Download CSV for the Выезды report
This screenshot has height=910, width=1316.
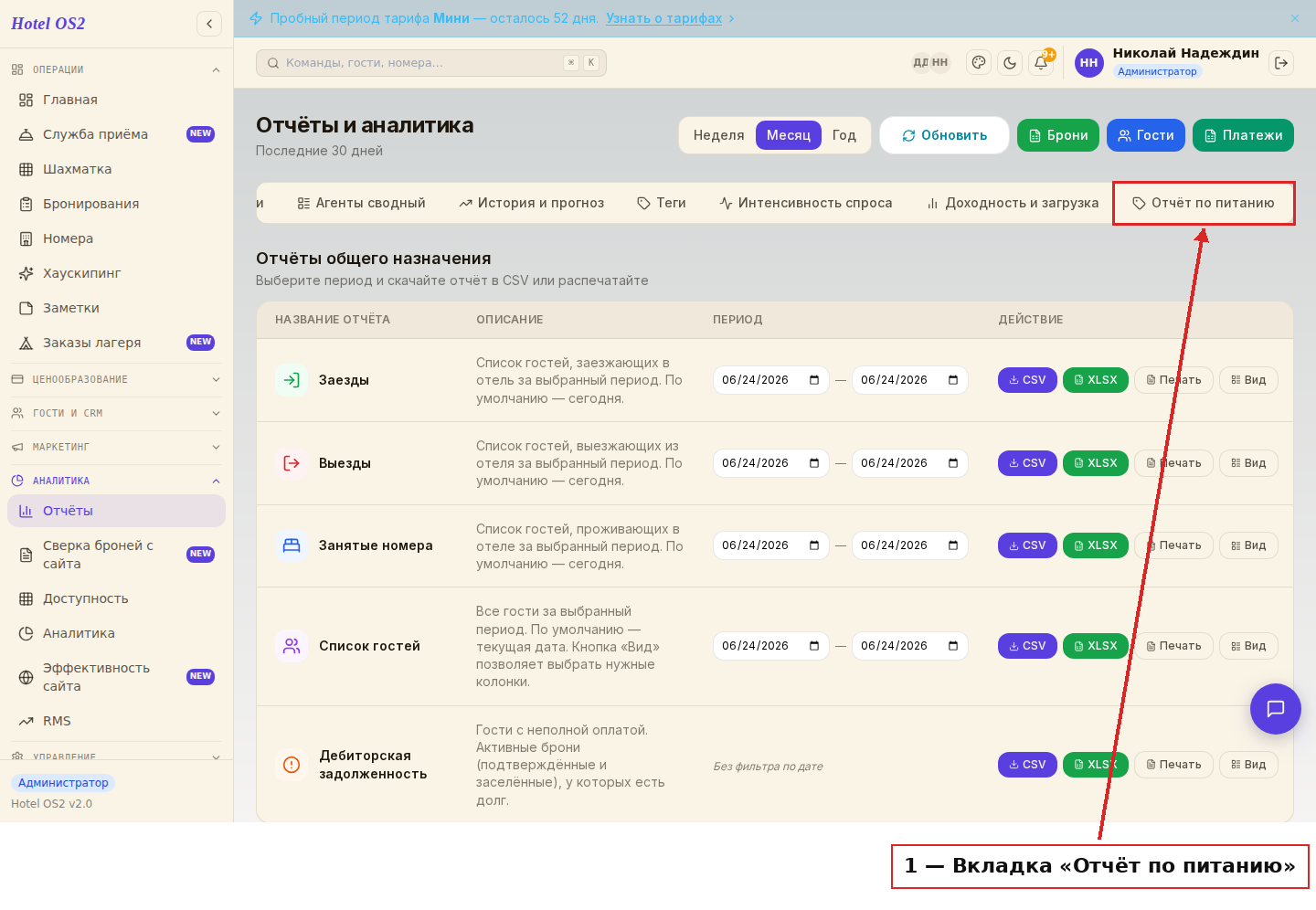[1027, 463]
